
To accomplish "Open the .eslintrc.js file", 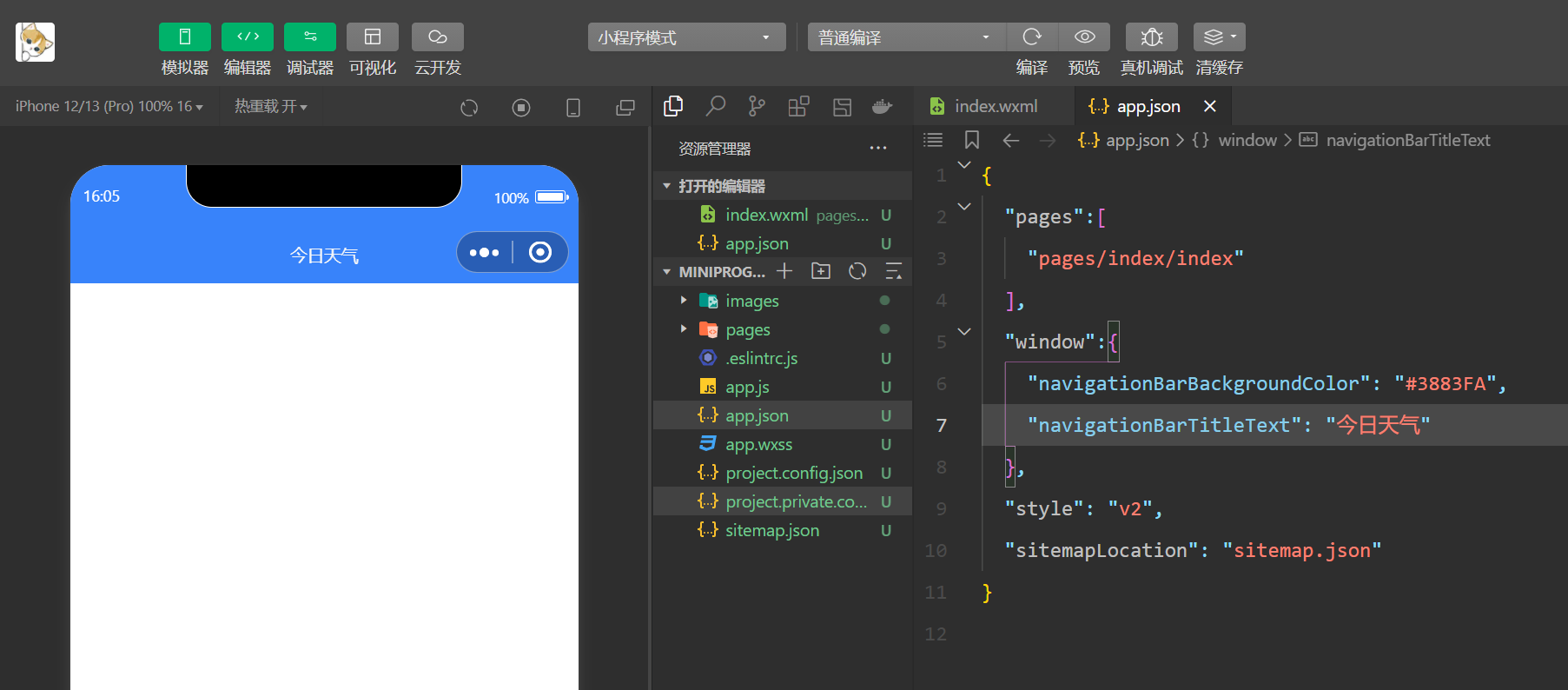I will (x=783, y=358).
